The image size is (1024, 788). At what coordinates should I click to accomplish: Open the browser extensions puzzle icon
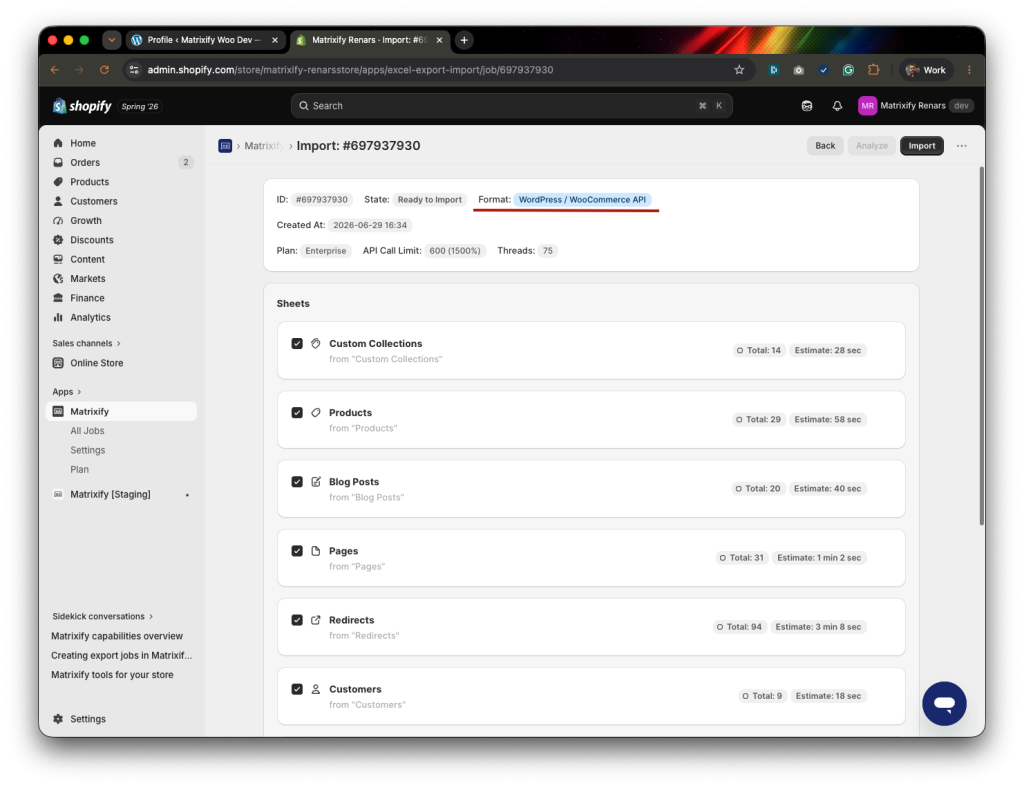pyautogui.click(x=873, y=70)
